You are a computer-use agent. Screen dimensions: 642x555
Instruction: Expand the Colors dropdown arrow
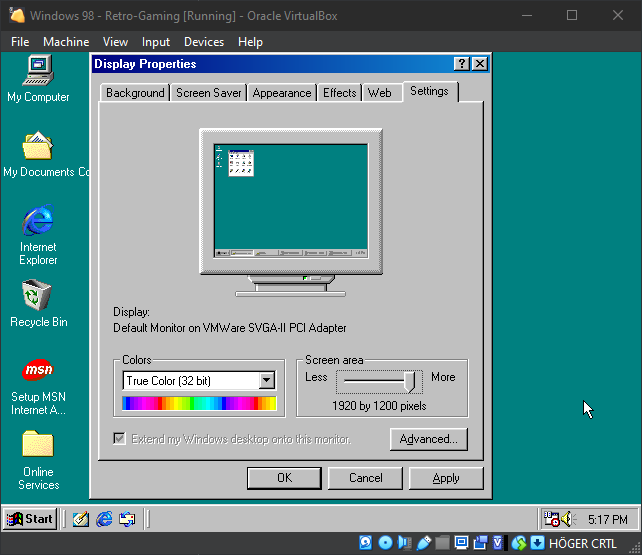(x=267, y=381)
